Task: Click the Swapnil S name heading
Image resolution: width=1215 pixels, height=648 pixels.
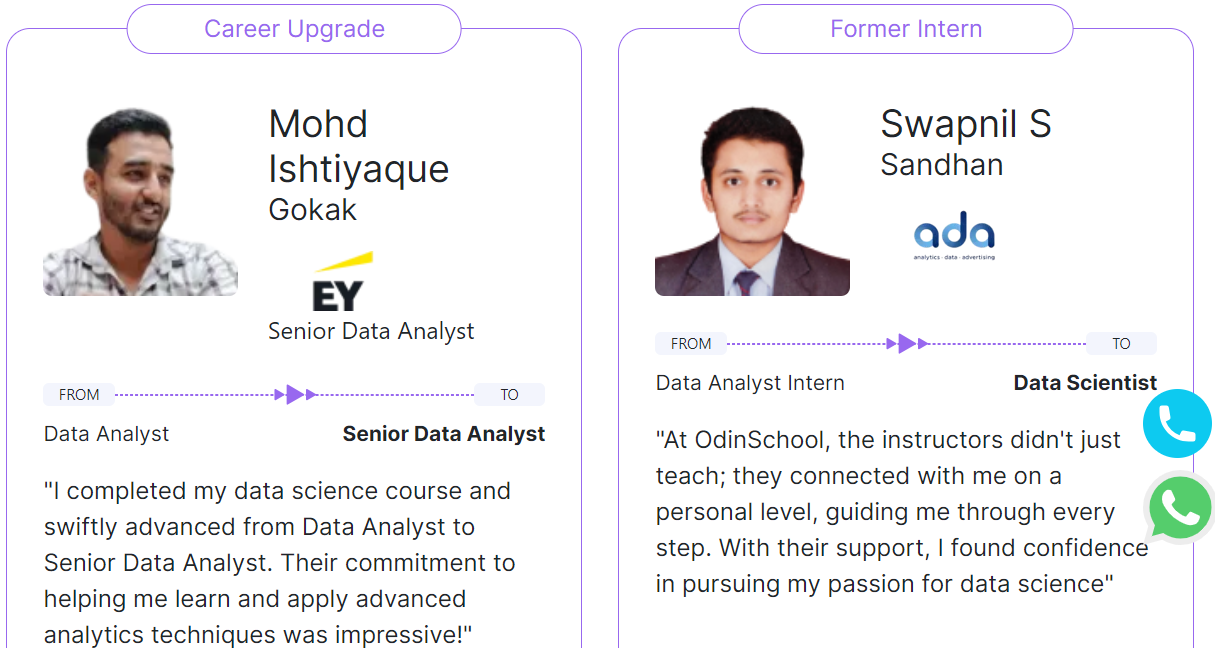Action: point(966,124)
